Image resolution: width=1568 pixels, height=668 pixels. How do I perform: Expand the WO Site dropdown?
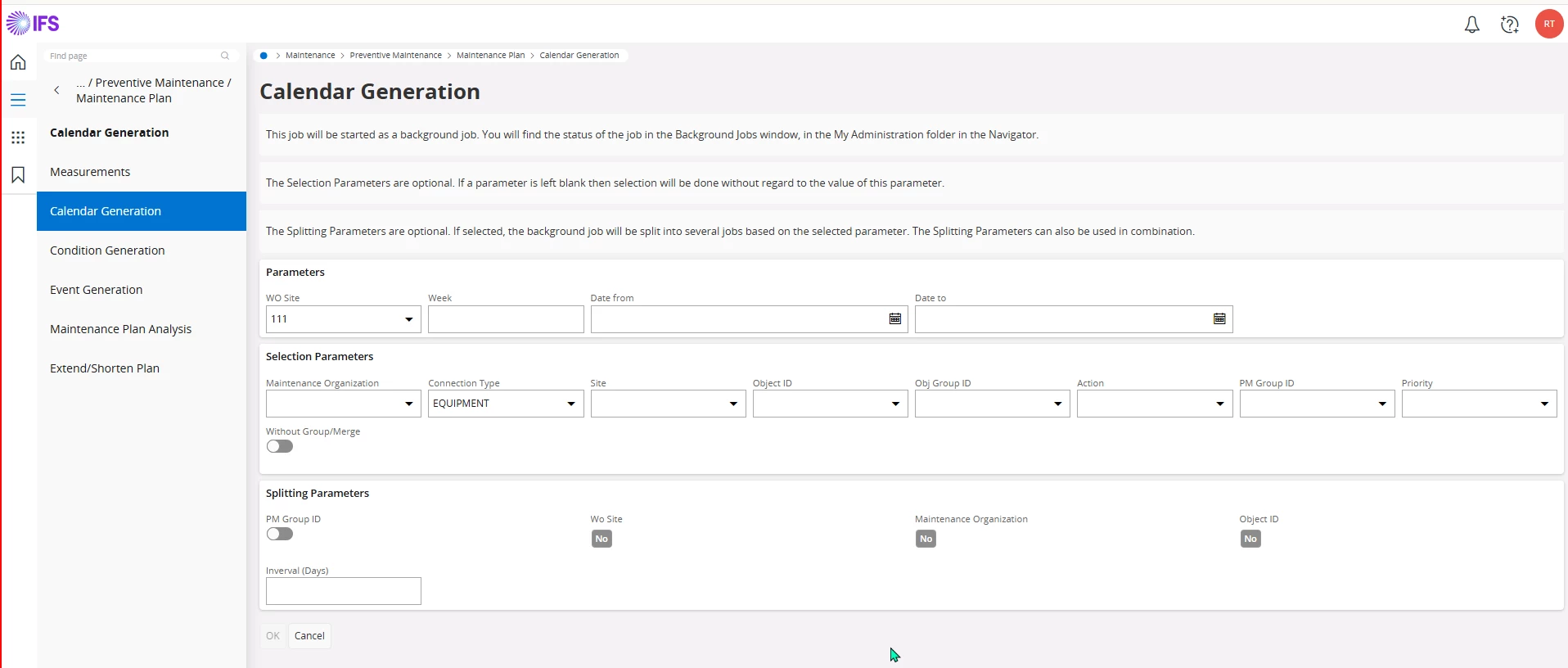click(409, 319)
